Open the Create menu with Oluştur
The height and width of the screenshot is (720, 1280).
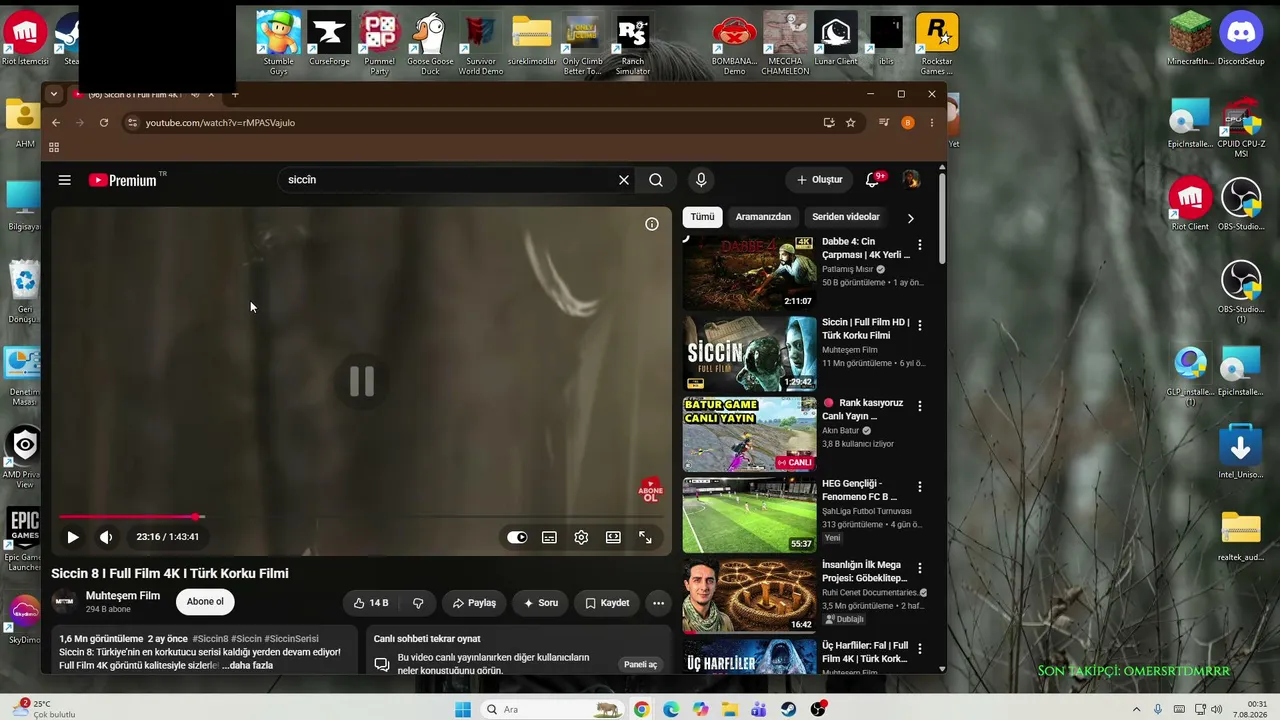(820, 180)
